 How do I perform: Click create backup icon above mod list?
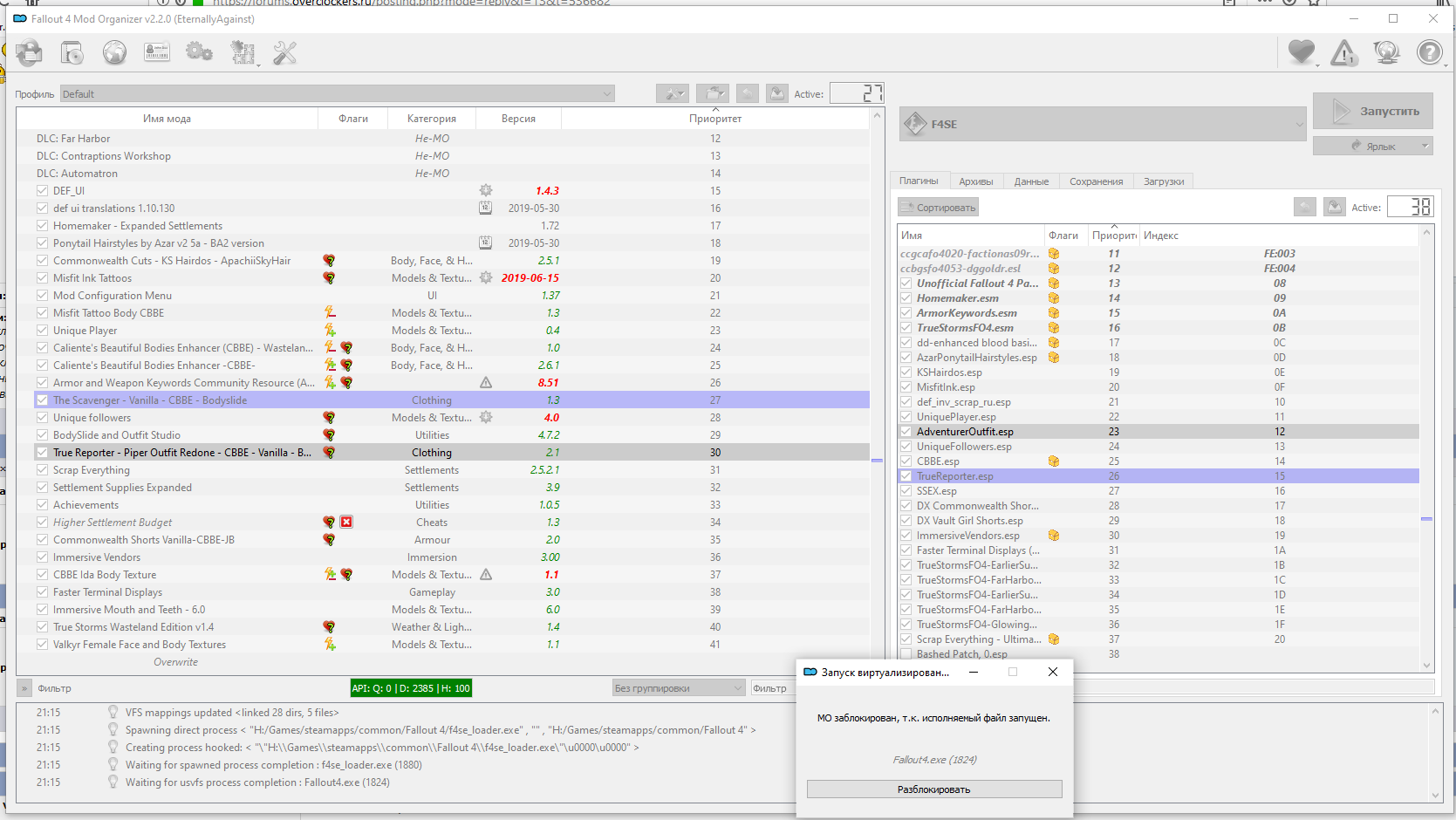(776, 93)
